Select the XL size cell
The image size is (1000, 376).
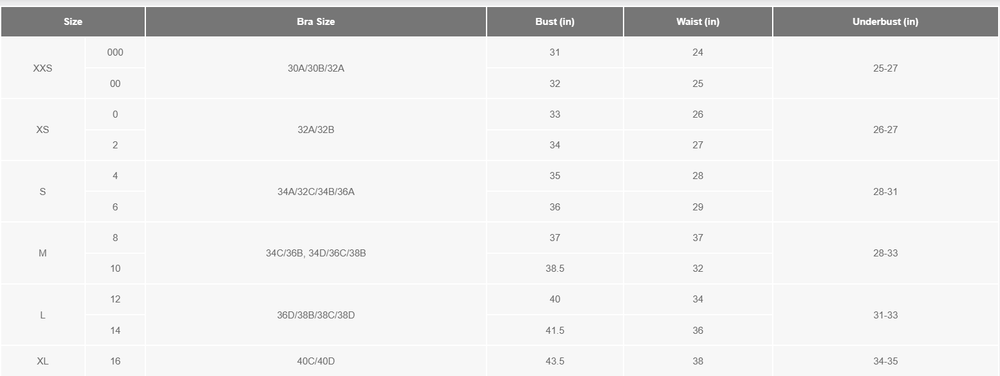(x=43, y=361)
